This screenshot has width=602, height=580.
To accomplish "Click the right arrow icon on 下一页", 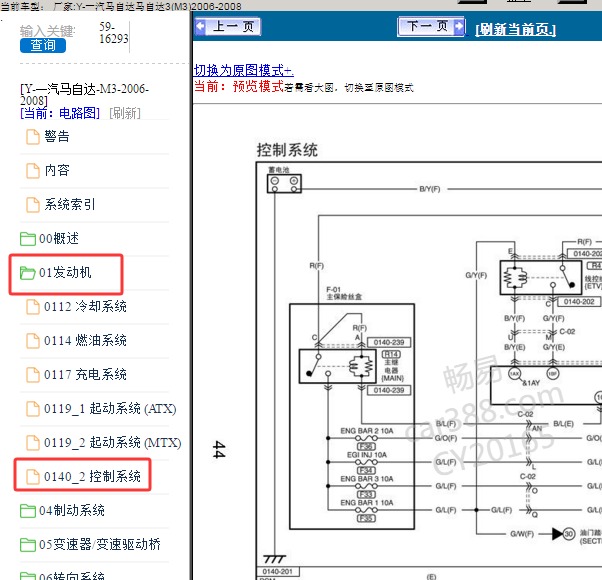I will pyautogui.click(x=458, y=26).
